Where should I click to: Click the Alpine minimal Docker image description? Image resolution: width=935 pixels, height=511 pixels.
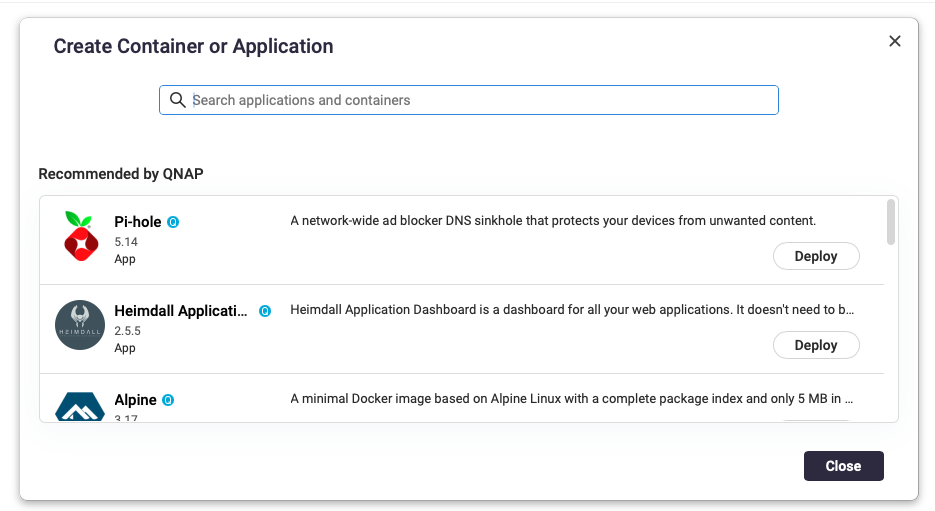(x=571, y=399)
